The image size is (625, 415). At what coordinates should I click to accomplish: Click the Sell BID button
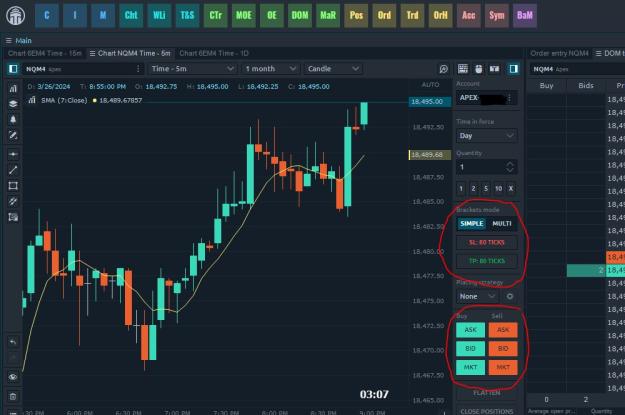pos(503,349)
